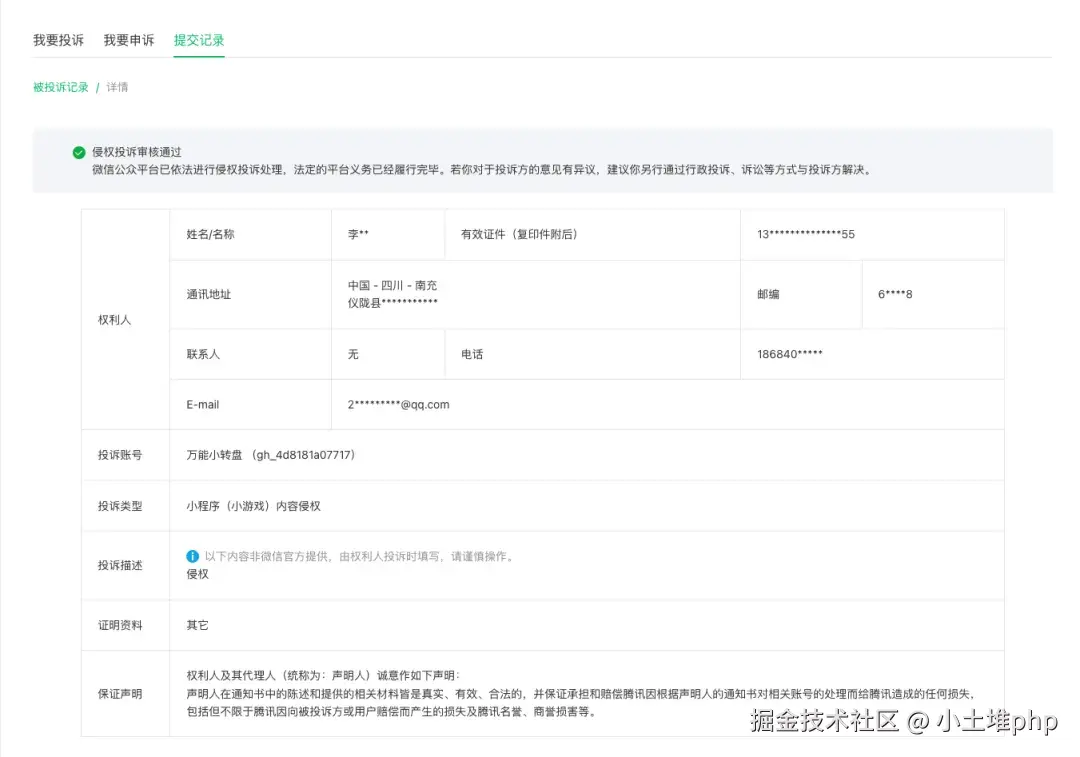Click the masked email 2*********@qq.com

[398, 404]
